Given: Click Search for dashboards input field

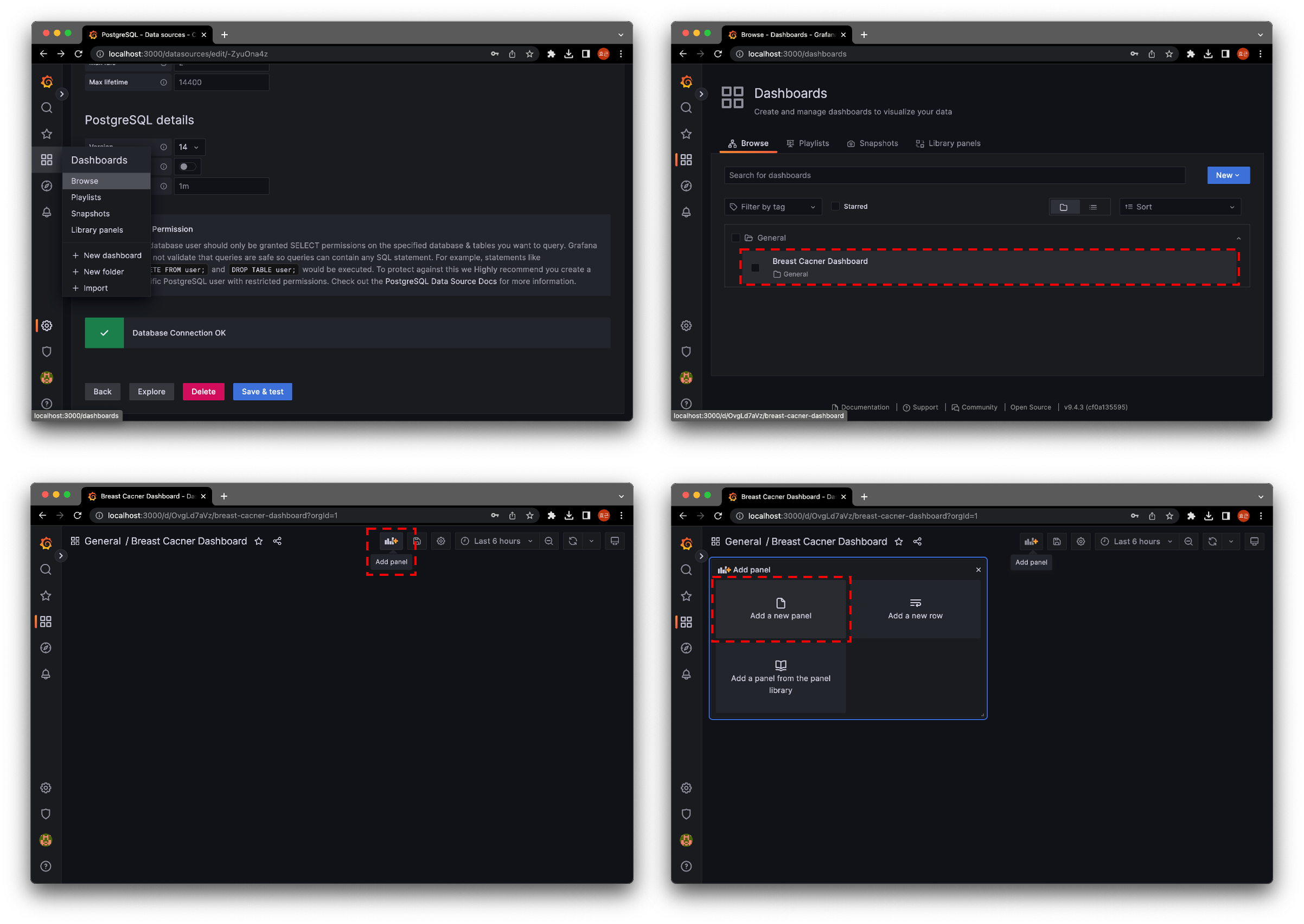Looking at the screenshot, I should coord(955,175).
